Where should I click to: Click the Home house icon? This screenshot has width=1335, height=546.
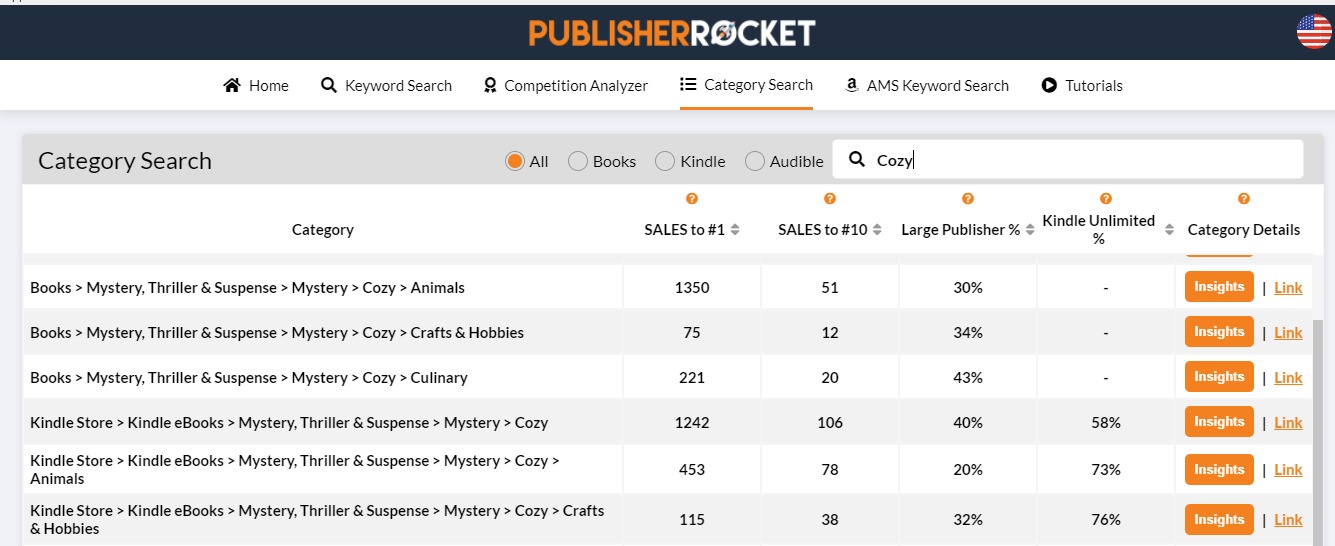[x=232, y=85]
